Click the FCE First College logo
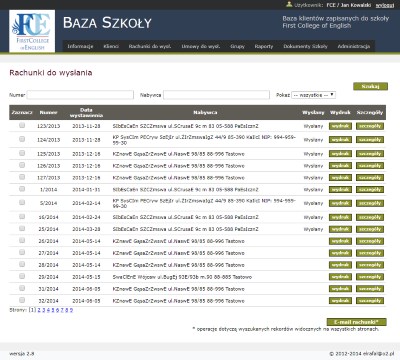400x360 pixels. pyautogui.click(x=32, y=31)
